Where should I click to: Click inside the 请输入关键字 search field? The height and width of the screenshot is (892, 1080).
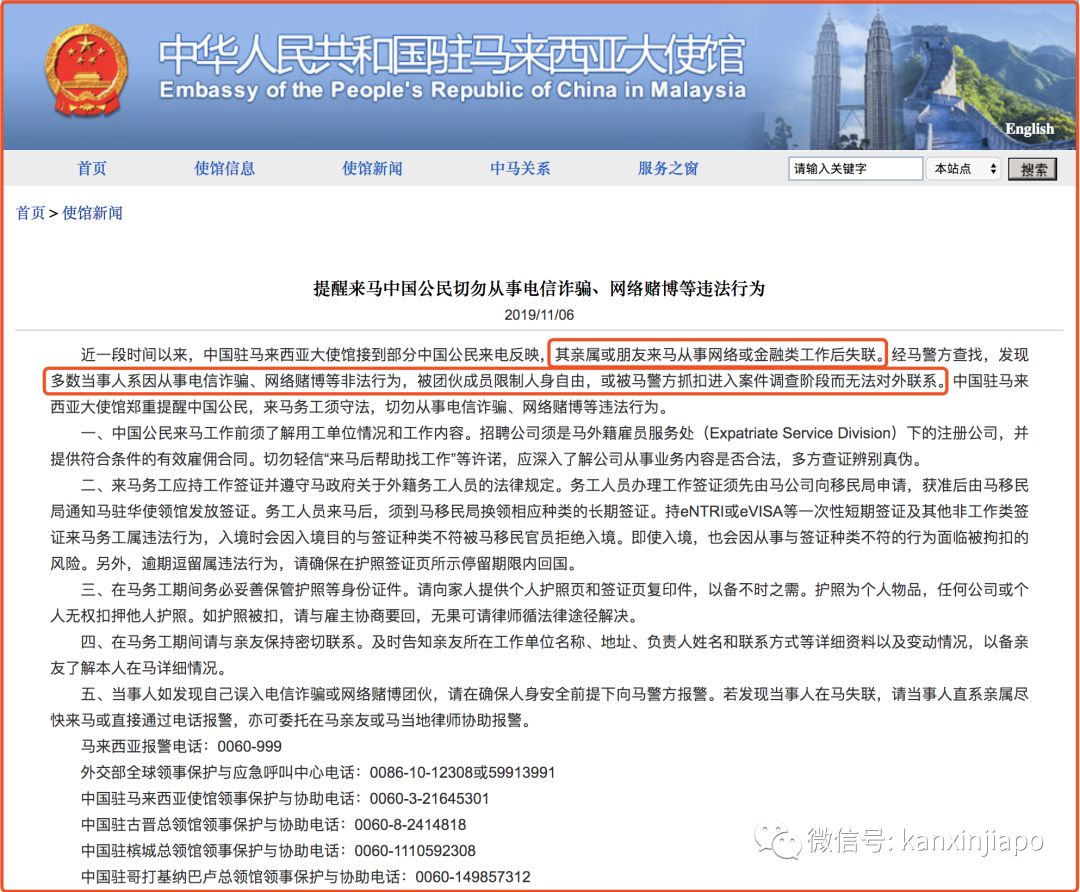855,169
